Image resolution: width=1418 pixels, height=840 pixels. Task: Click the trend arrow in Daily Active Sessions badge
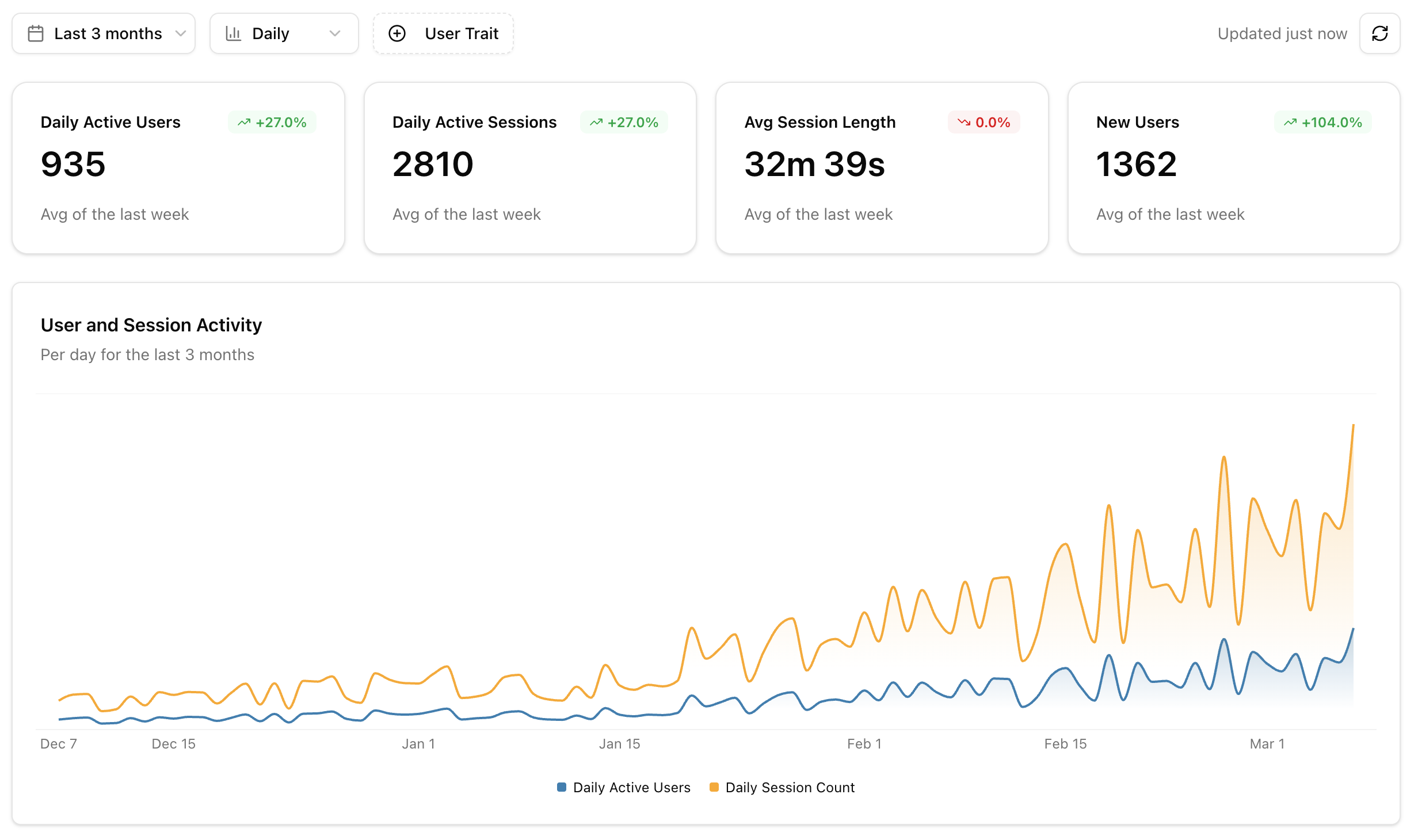596,122
